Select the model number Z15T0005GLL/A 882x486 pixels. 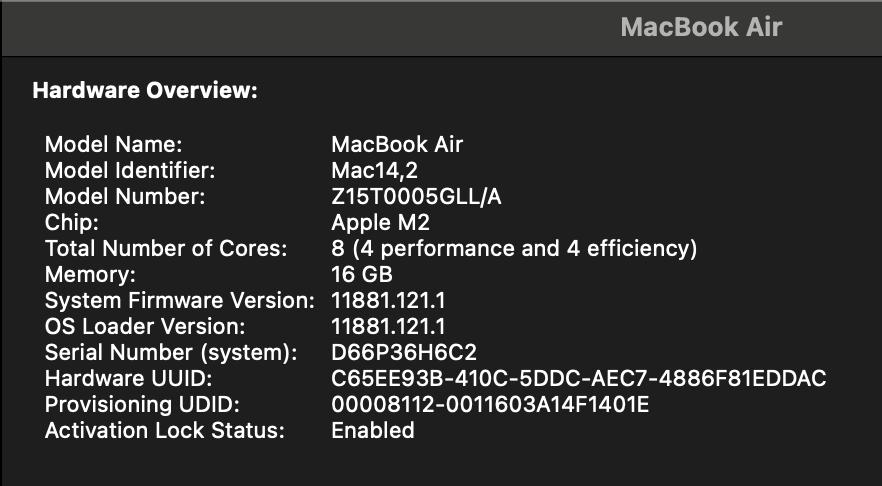click(416, 197)
